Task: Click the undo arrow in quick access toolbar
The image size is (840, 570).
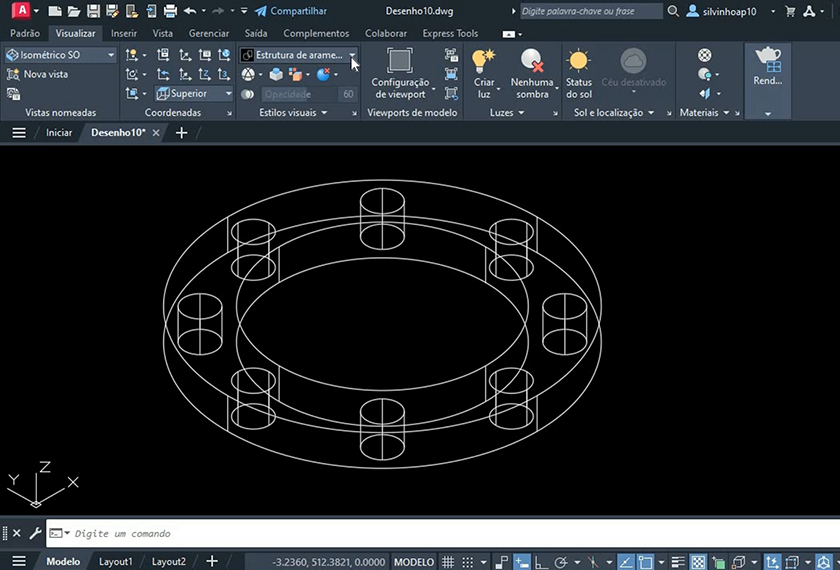Action: tap(190, 11)
